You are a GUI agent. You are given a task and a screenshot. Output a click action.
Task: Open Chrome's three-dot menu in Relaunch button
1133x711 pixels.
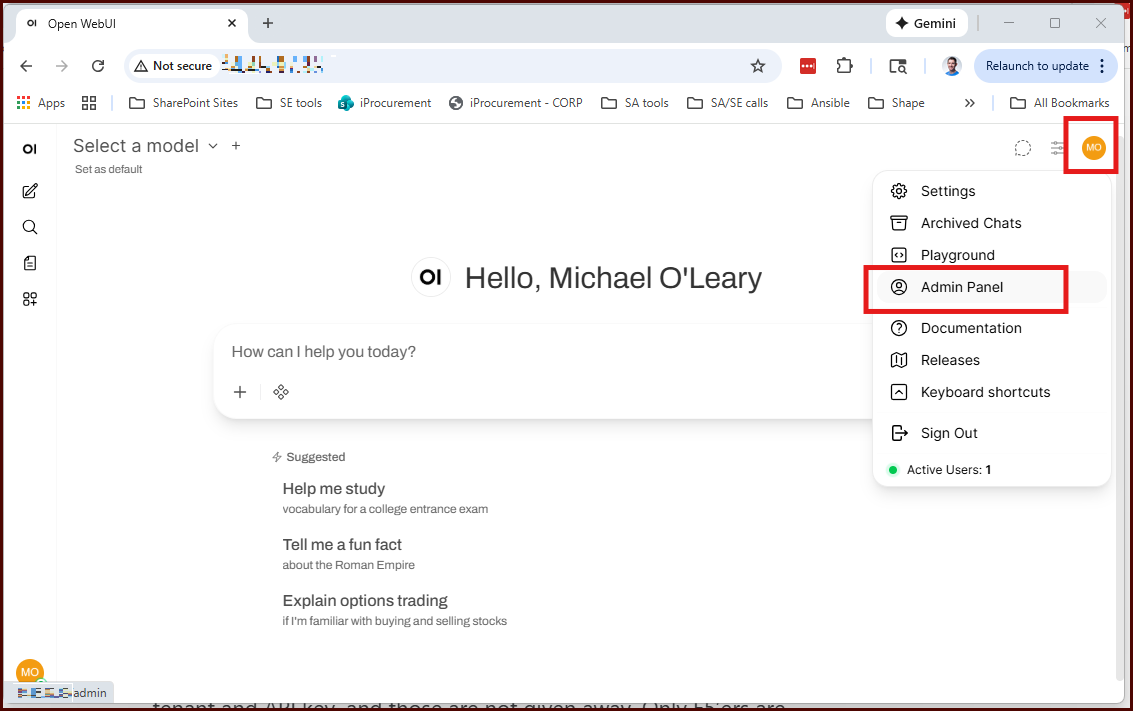(1102, 66)
